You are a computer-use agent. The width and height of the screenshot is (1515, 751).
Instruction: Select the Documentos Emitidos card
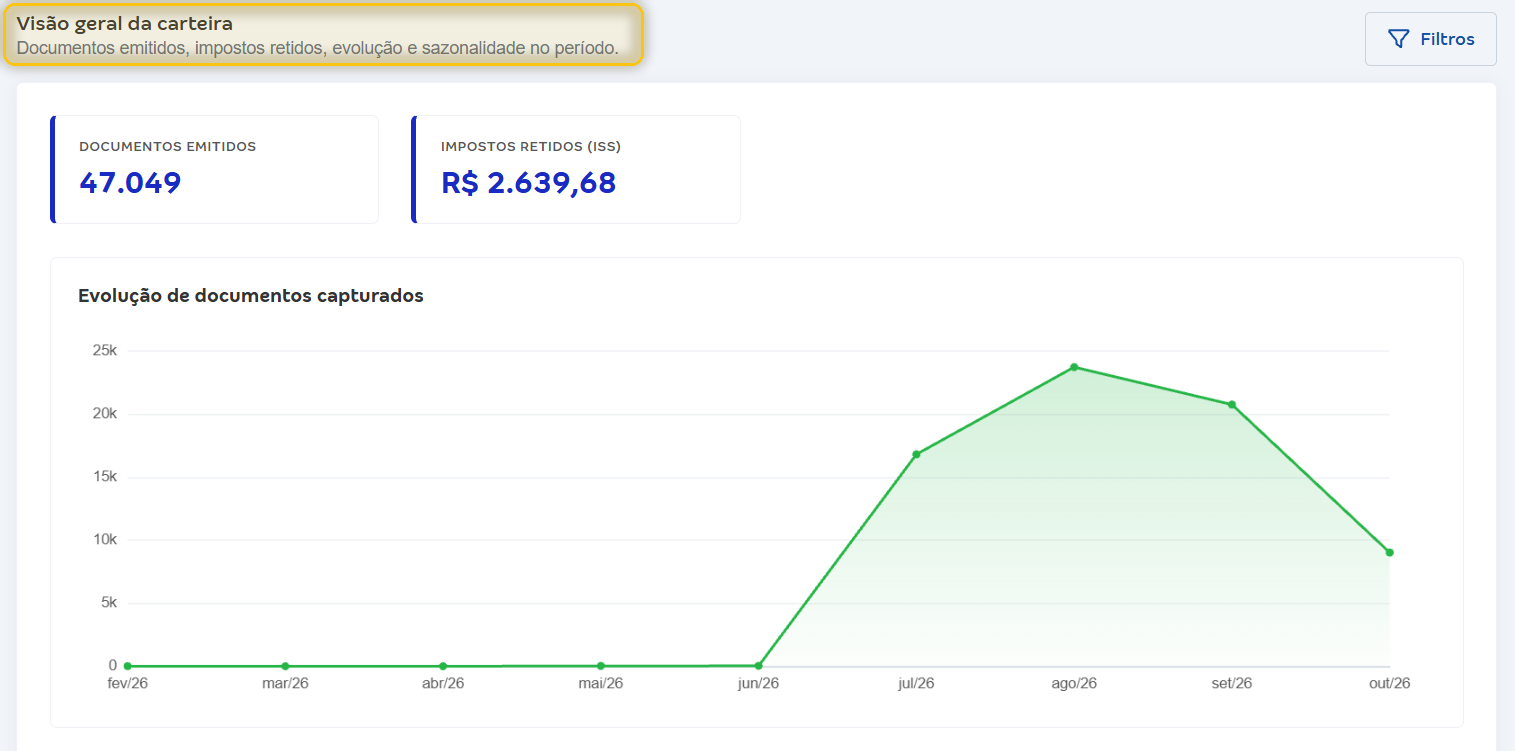(x=214, y=169)
